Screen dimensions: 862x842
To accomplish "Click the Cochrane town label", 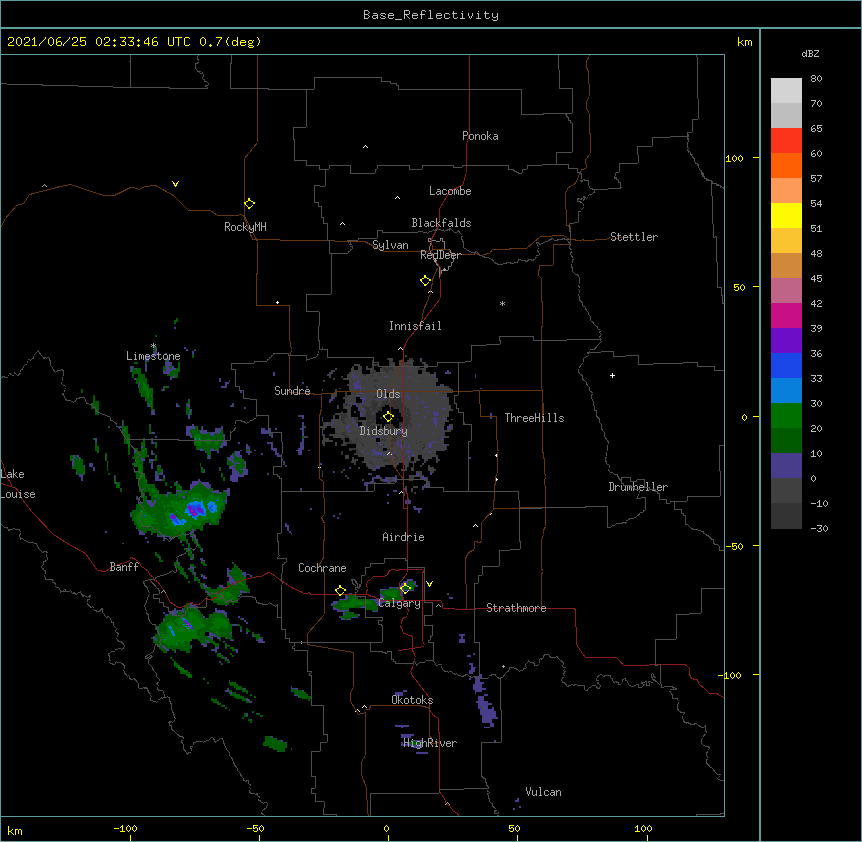I will [322, 568].
